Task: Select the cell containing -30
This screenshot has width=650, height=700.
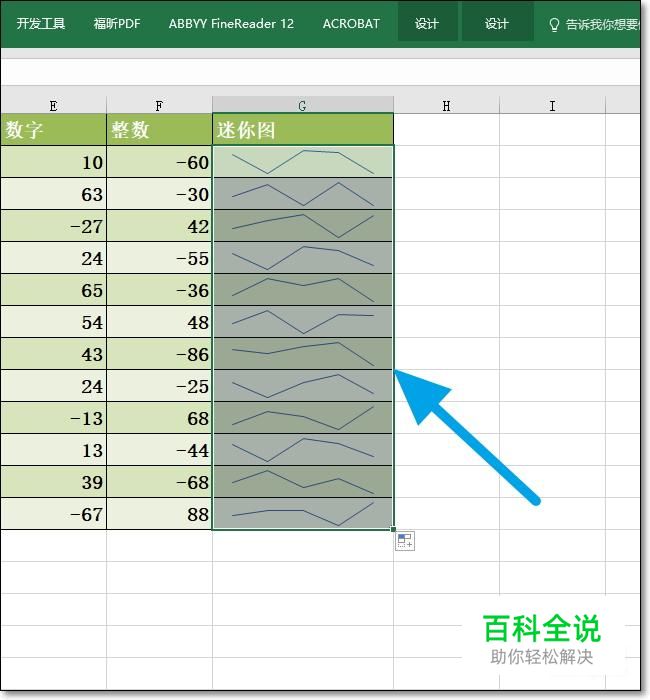Action: 159,194
